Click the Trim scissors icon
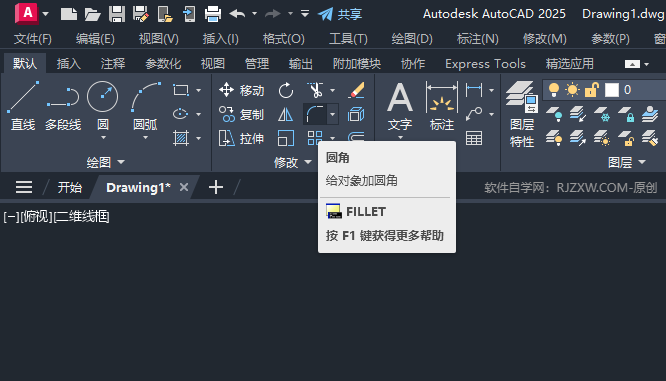 point(315,90)
